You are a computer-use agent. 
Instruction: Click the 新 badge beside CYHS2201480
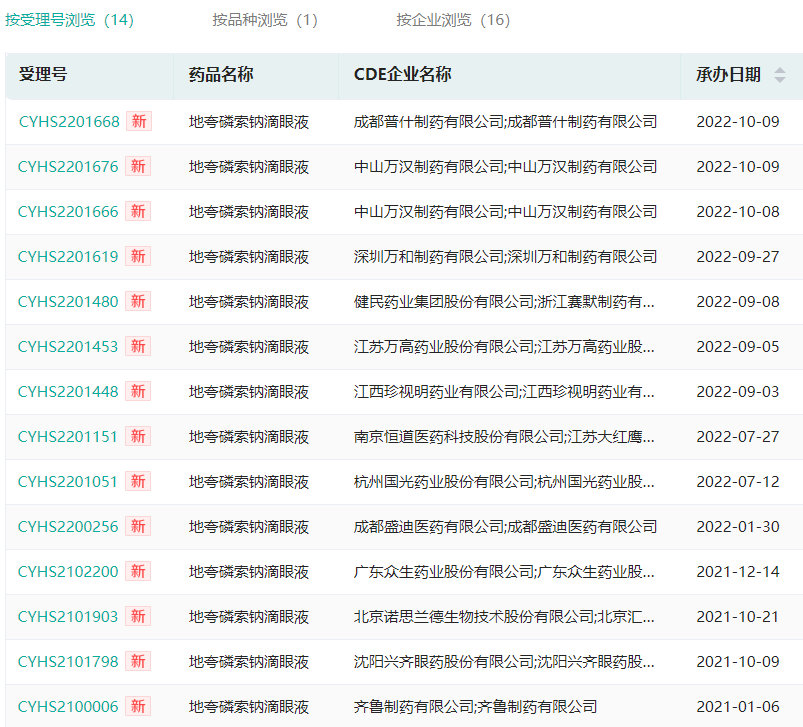(x=138, y=302)
